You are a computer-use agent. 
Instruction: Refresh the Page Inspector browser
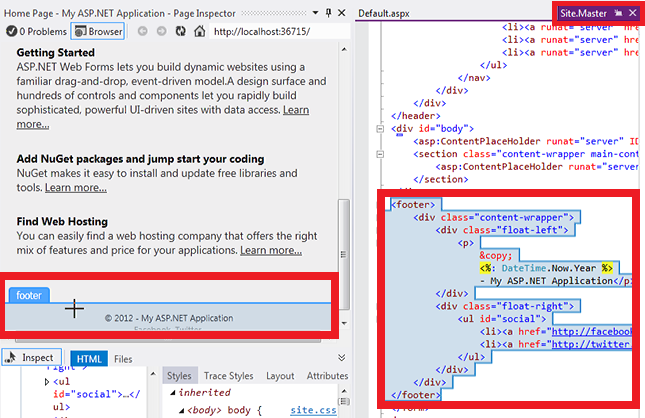click(x=178, y=31)
